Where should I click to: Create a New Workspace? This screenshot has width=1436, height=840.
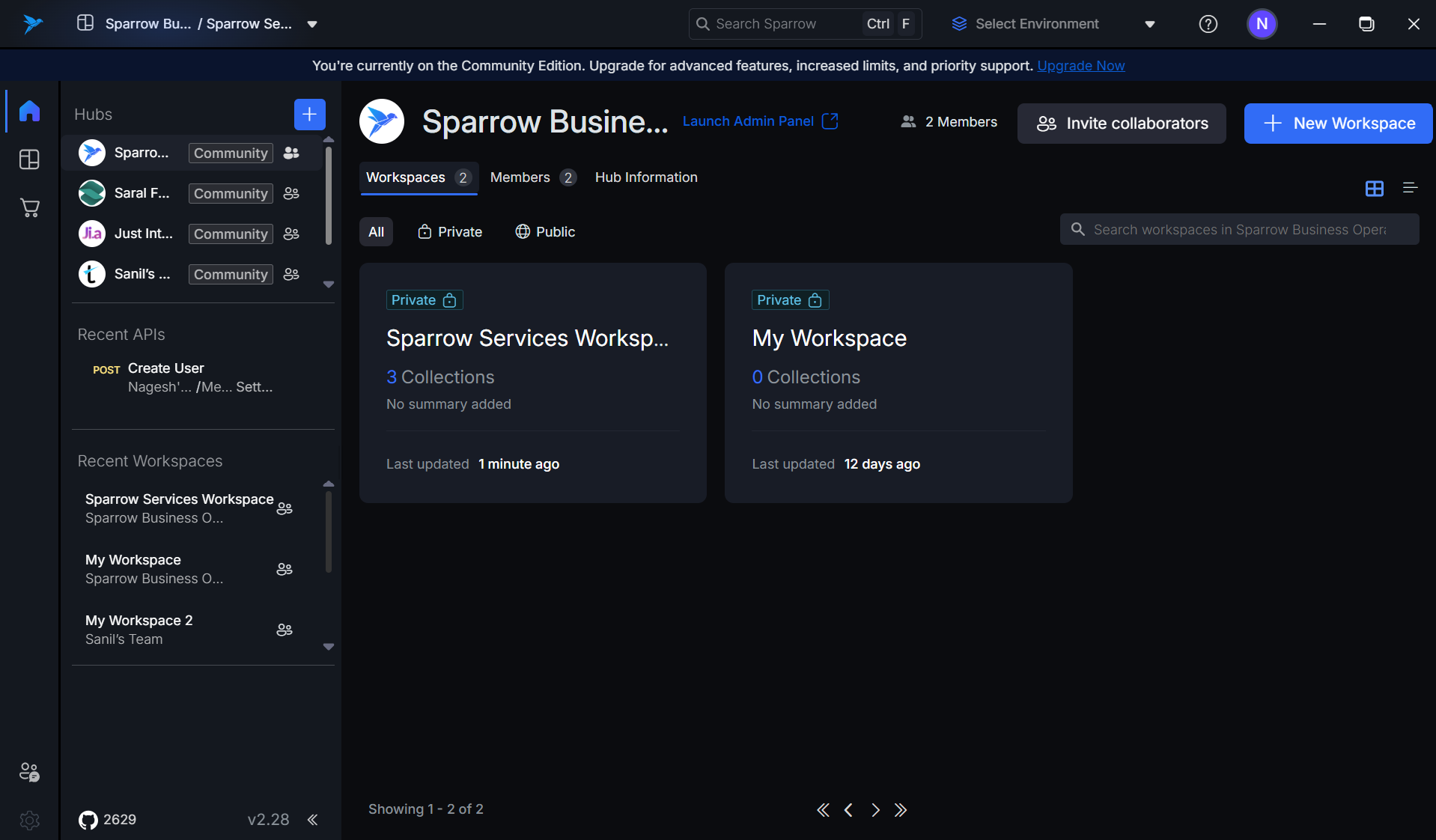click(x=1338, y=124)
